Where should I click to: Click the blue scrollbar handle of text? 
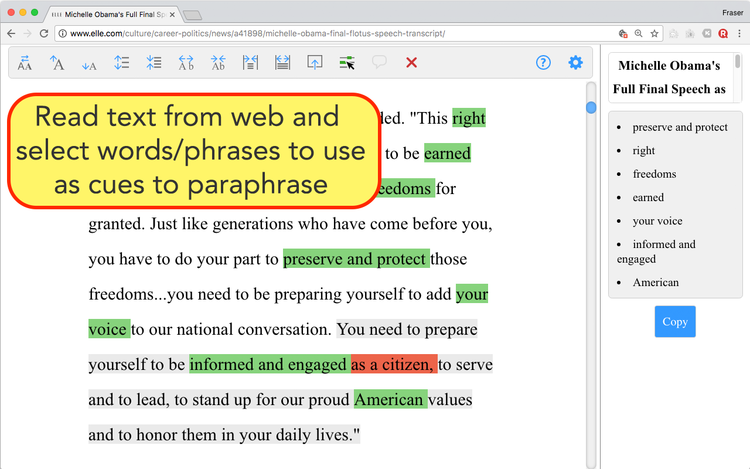coord(591,108)
